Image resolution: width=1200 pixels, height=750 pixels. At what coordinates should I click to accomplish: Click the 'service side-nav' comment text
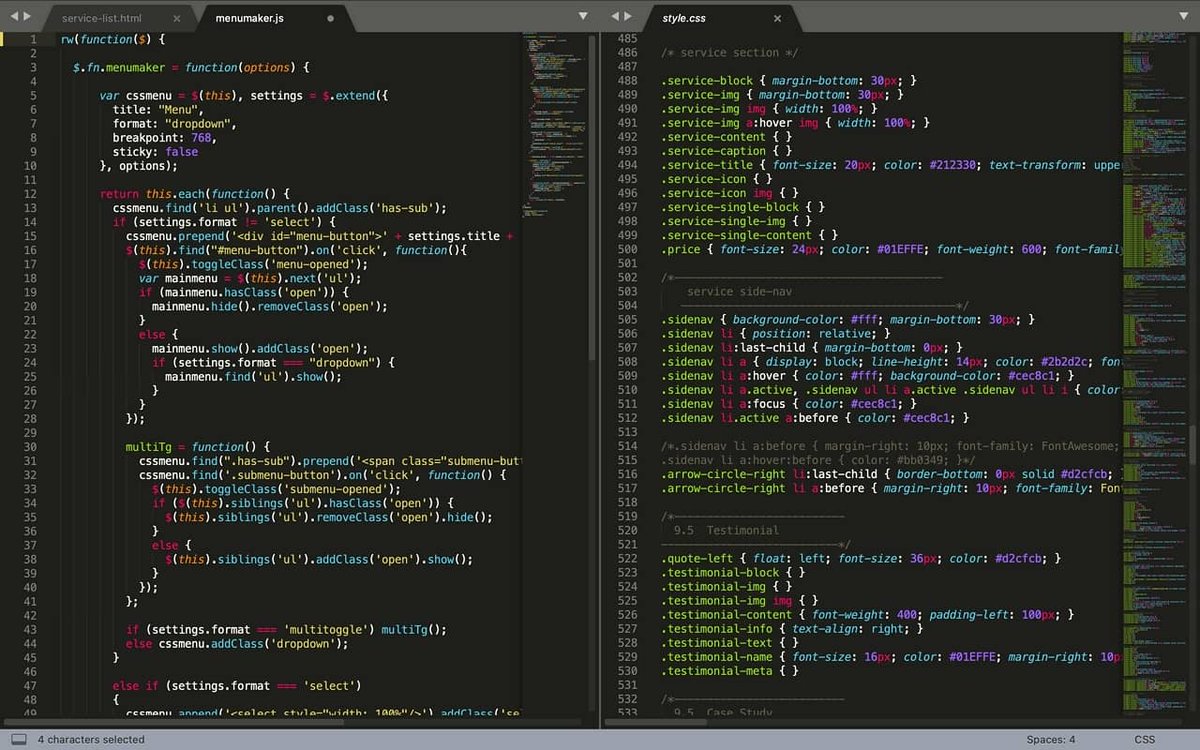740,291
